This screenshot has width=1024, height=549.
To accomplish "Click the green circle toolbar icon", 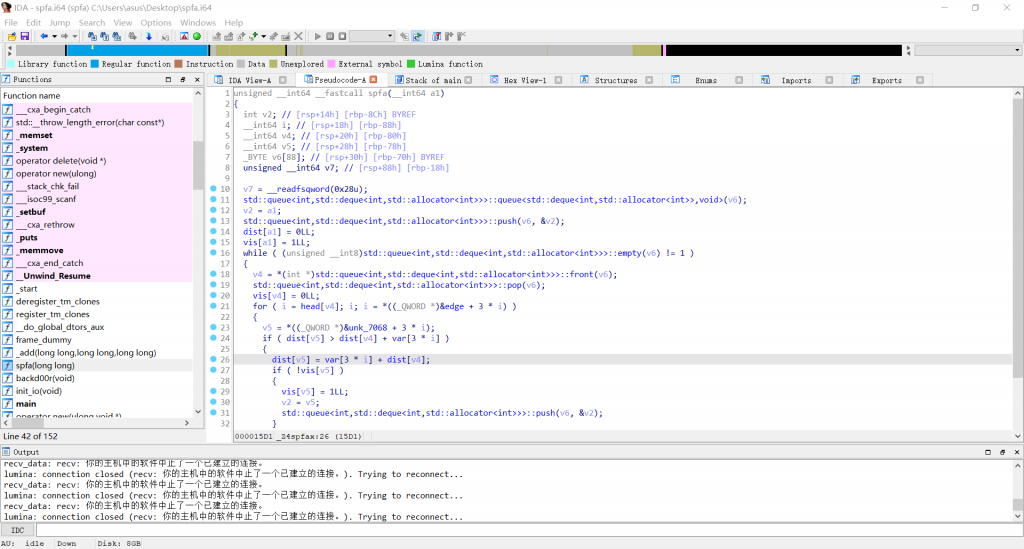I will pyautogui.click(x=197, y=37).
